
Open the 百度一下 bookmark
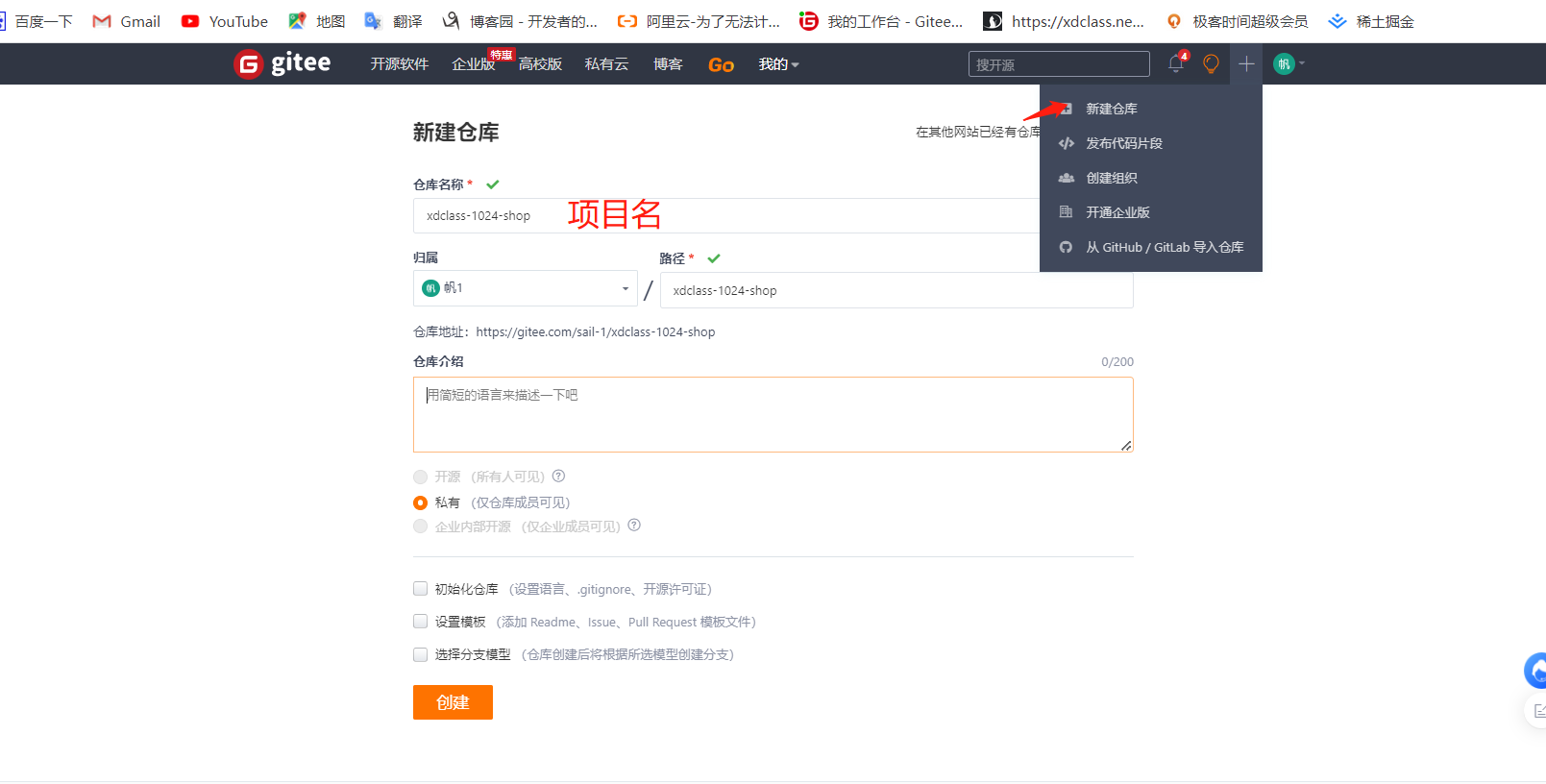tap(37, 21)
